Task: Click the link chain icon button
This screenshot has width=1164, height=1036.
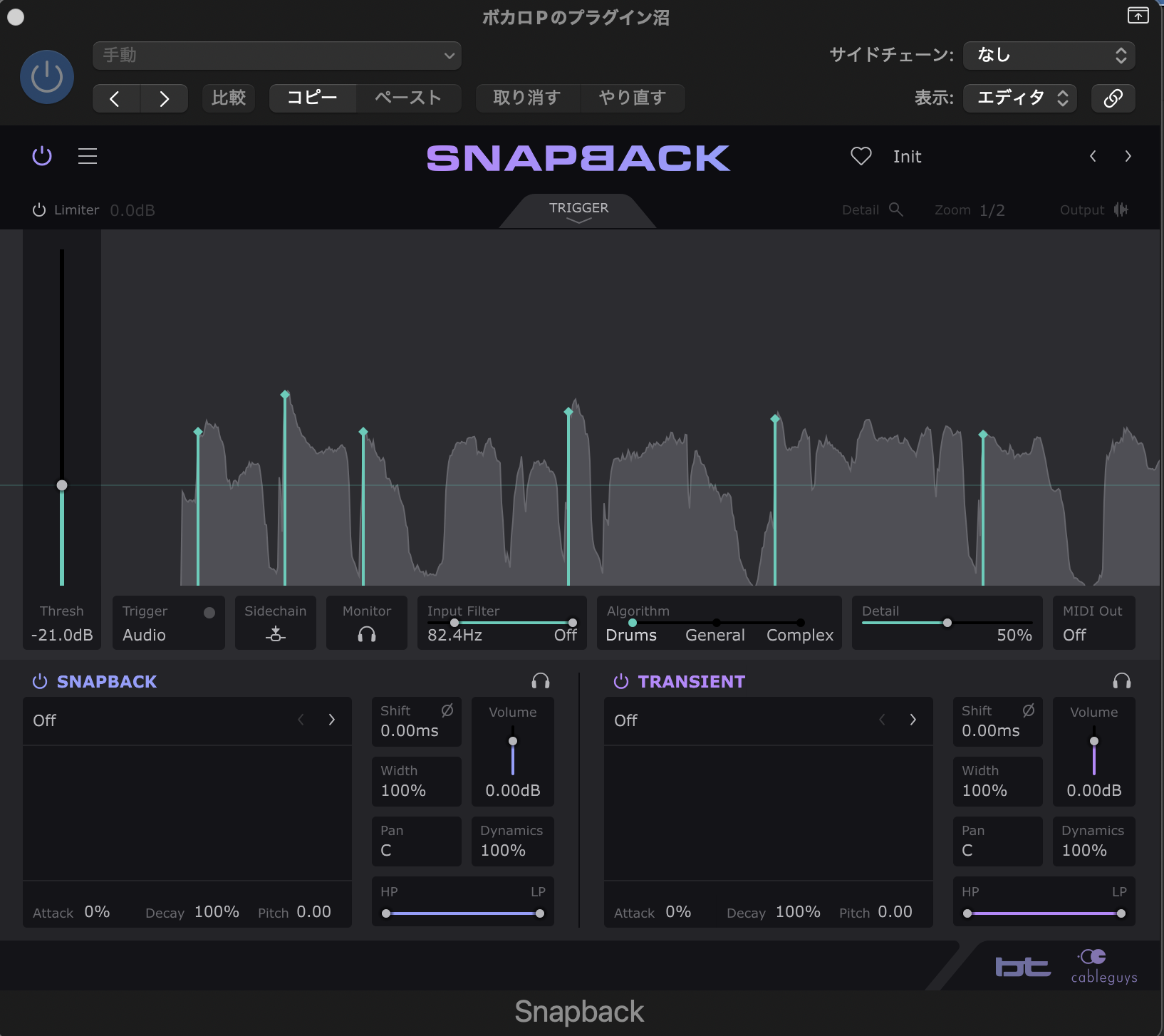Action: tap(1113, 98)
